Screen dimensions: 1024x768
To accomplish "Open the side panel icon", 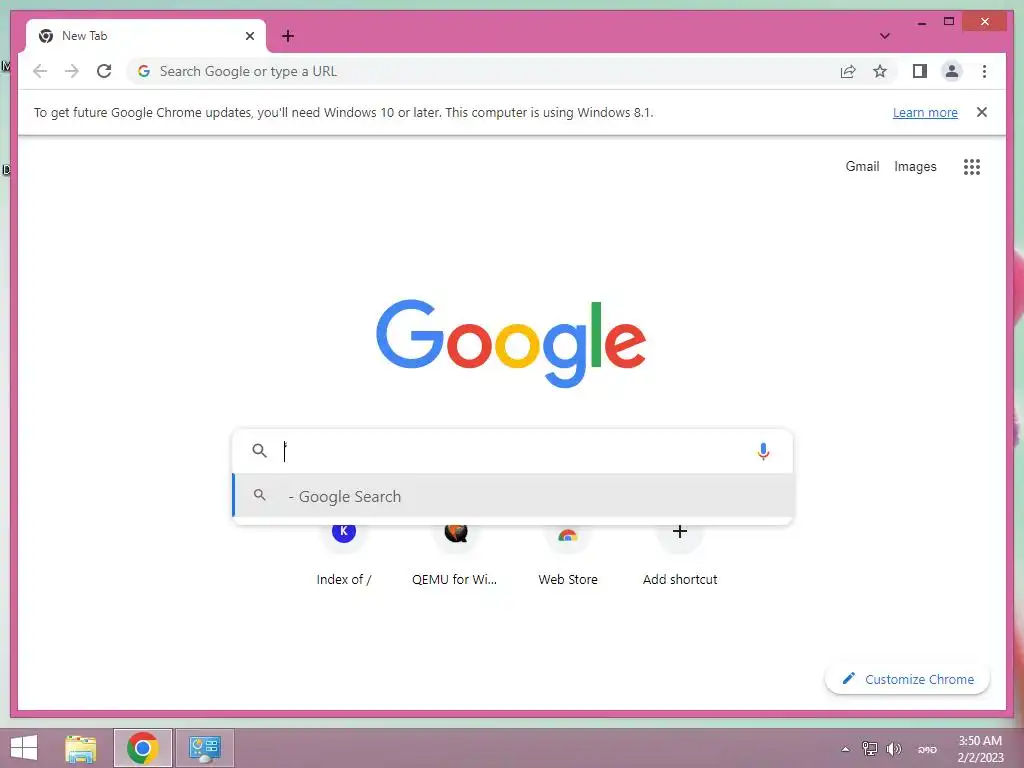I will click(920, 71).
